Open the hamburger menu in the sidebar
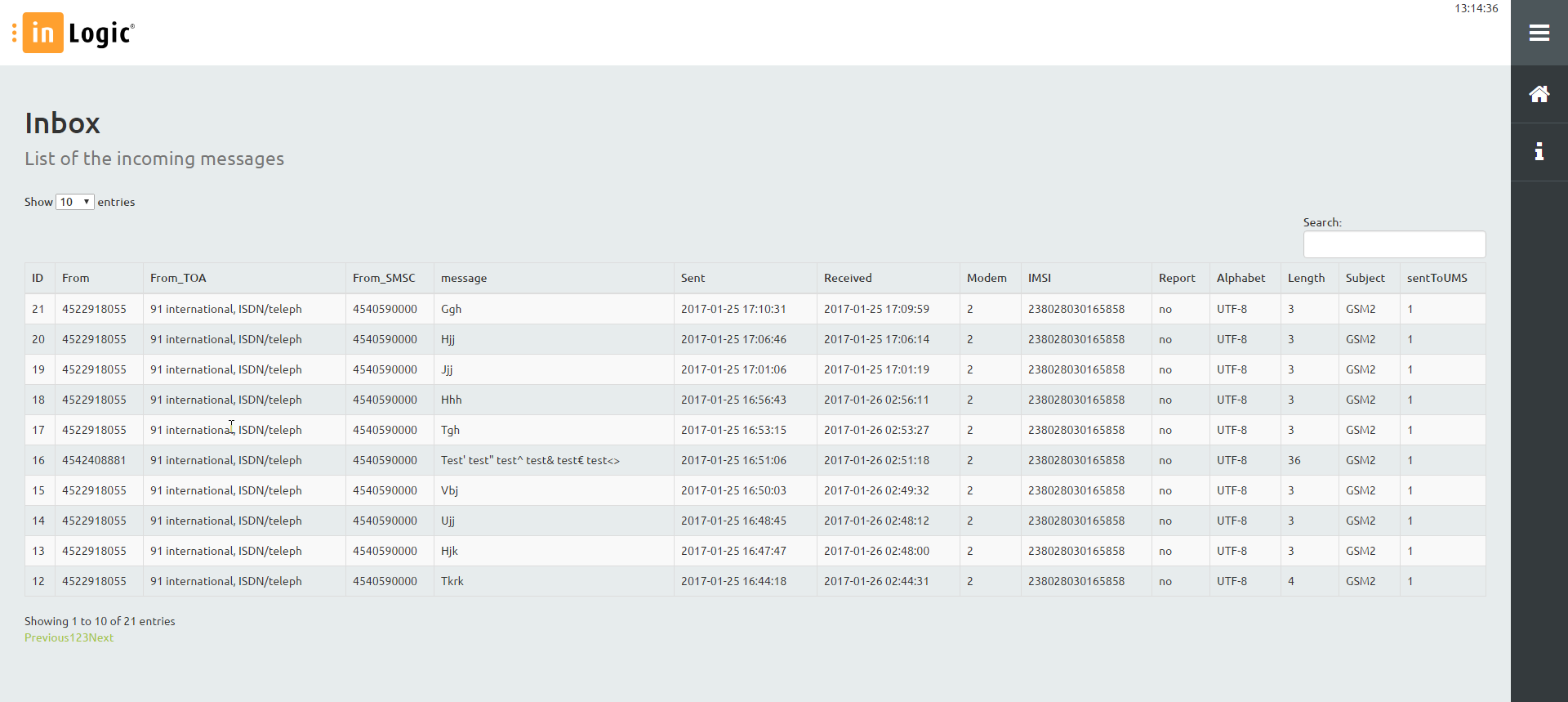Image resolution: width=1568 pixels, height=702 pixels. point(1539,33)
